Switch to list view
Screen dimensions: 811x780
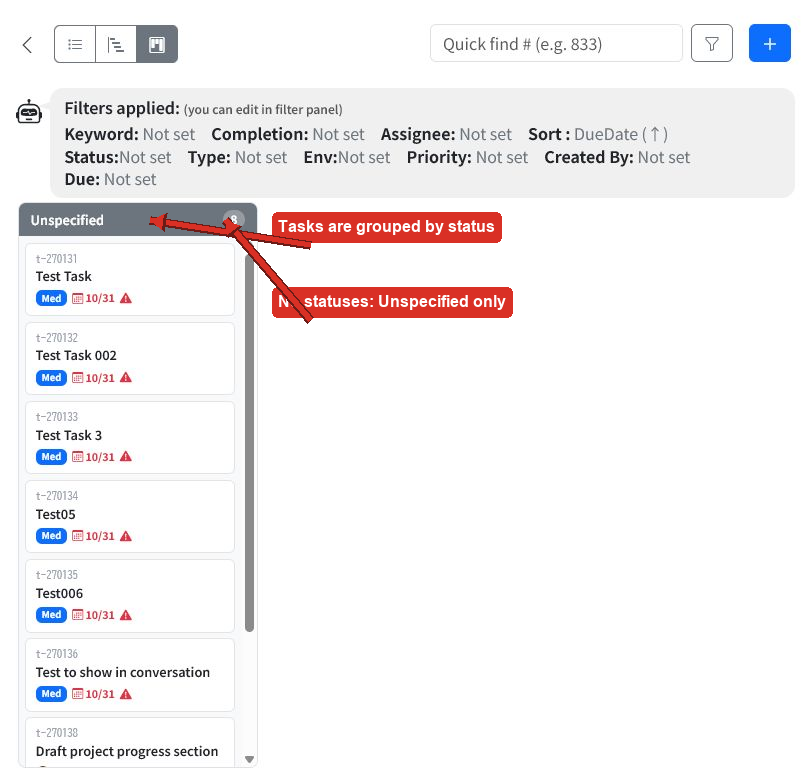click(x=75, y=44)
